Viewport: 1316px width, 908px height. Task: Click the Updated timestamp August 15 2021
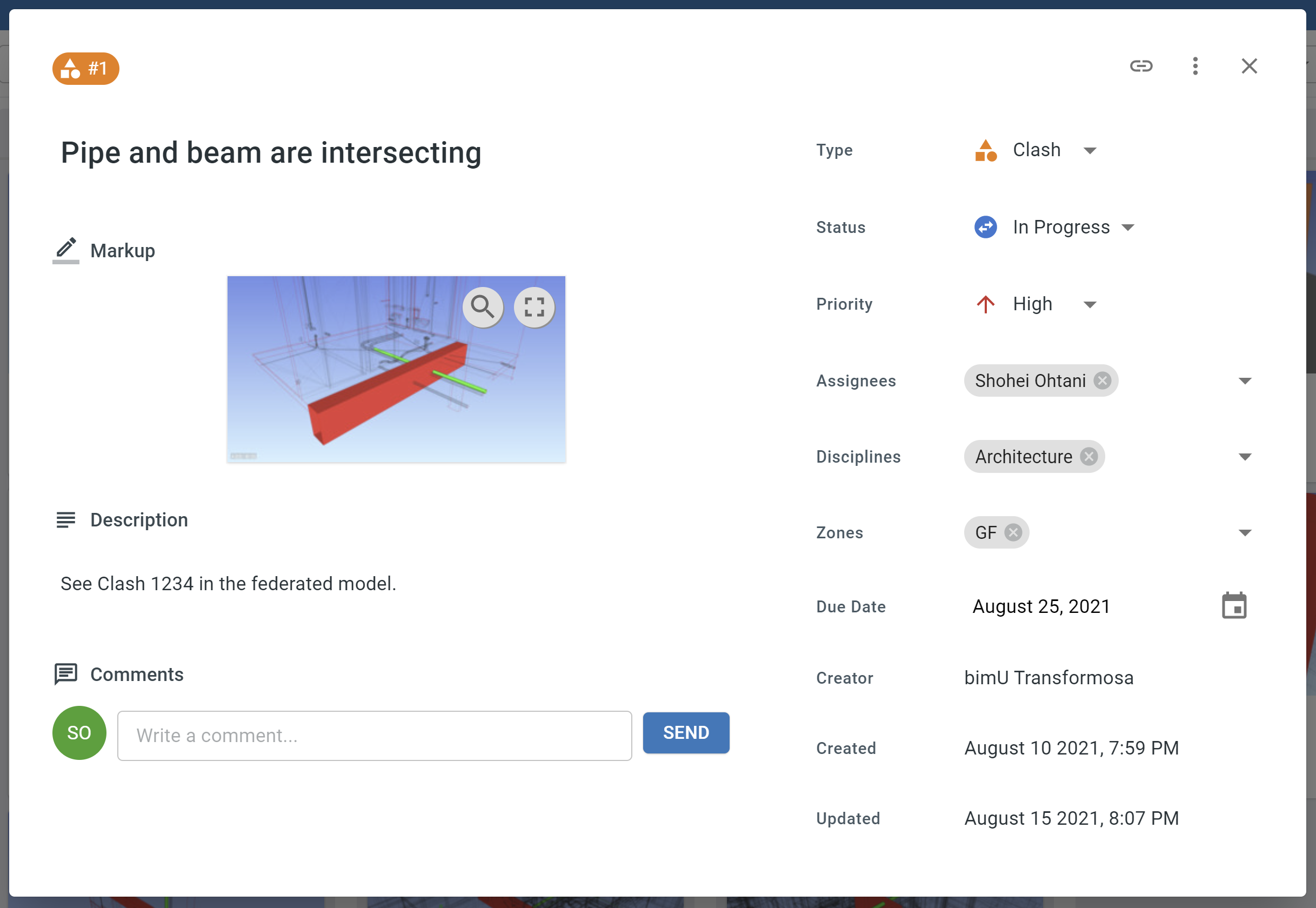point(1071,818)
